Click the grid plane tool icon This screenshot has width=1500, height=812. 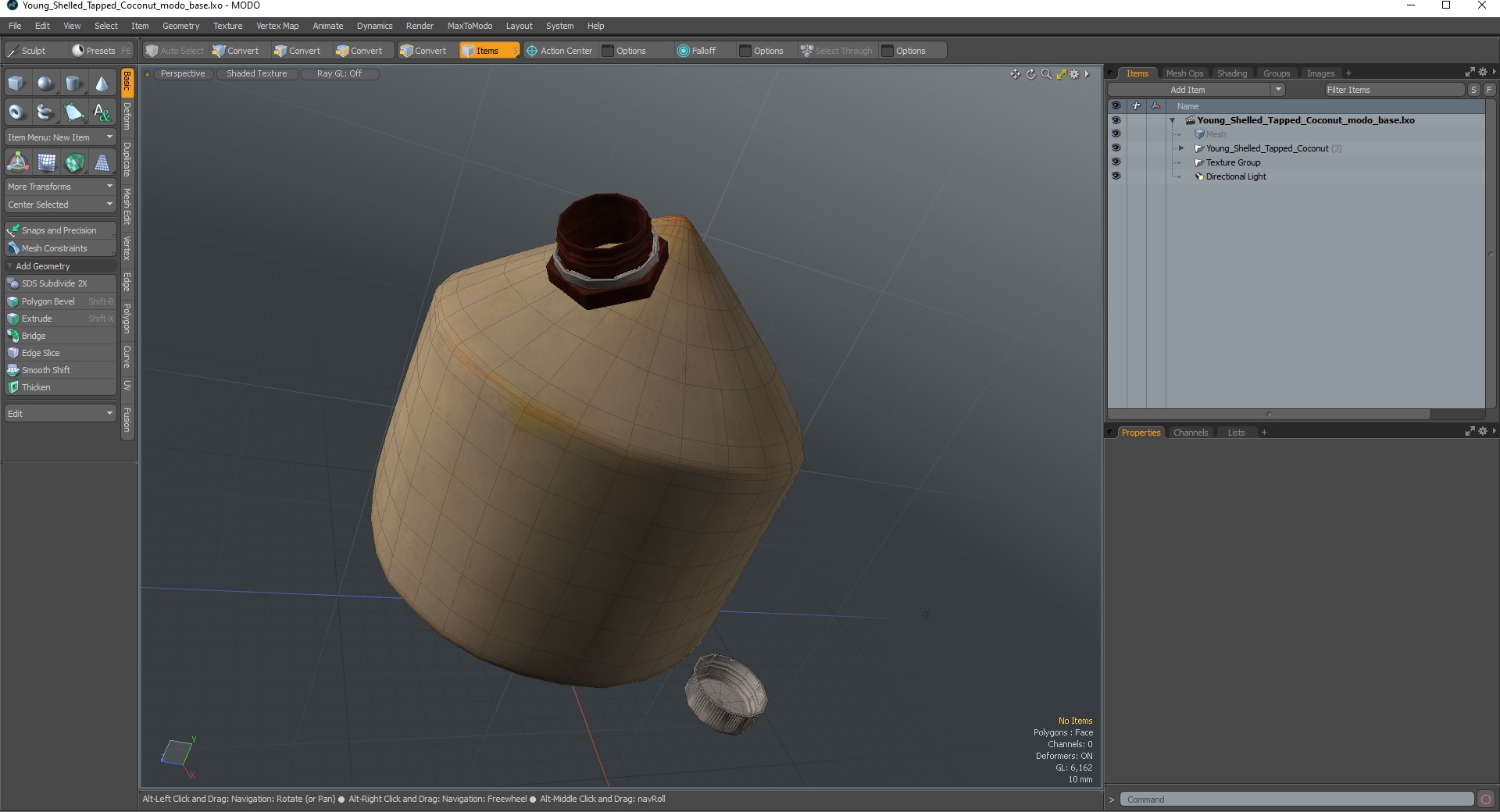47,162
